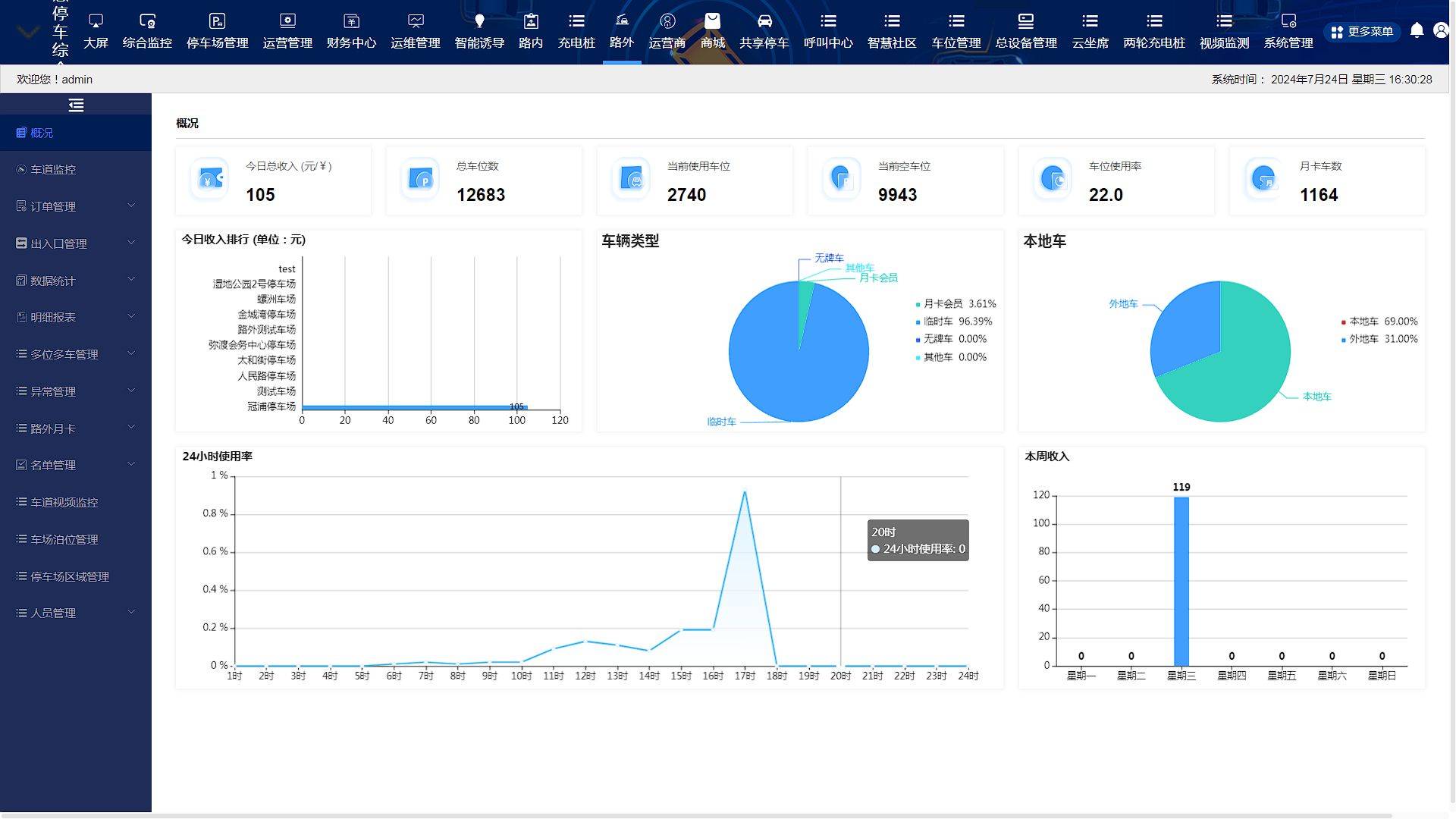Viewport: 1456px width, 819px height.
Task: Open 智能诱导 guidance bulb icon
Action: click(x=479, y=21)
